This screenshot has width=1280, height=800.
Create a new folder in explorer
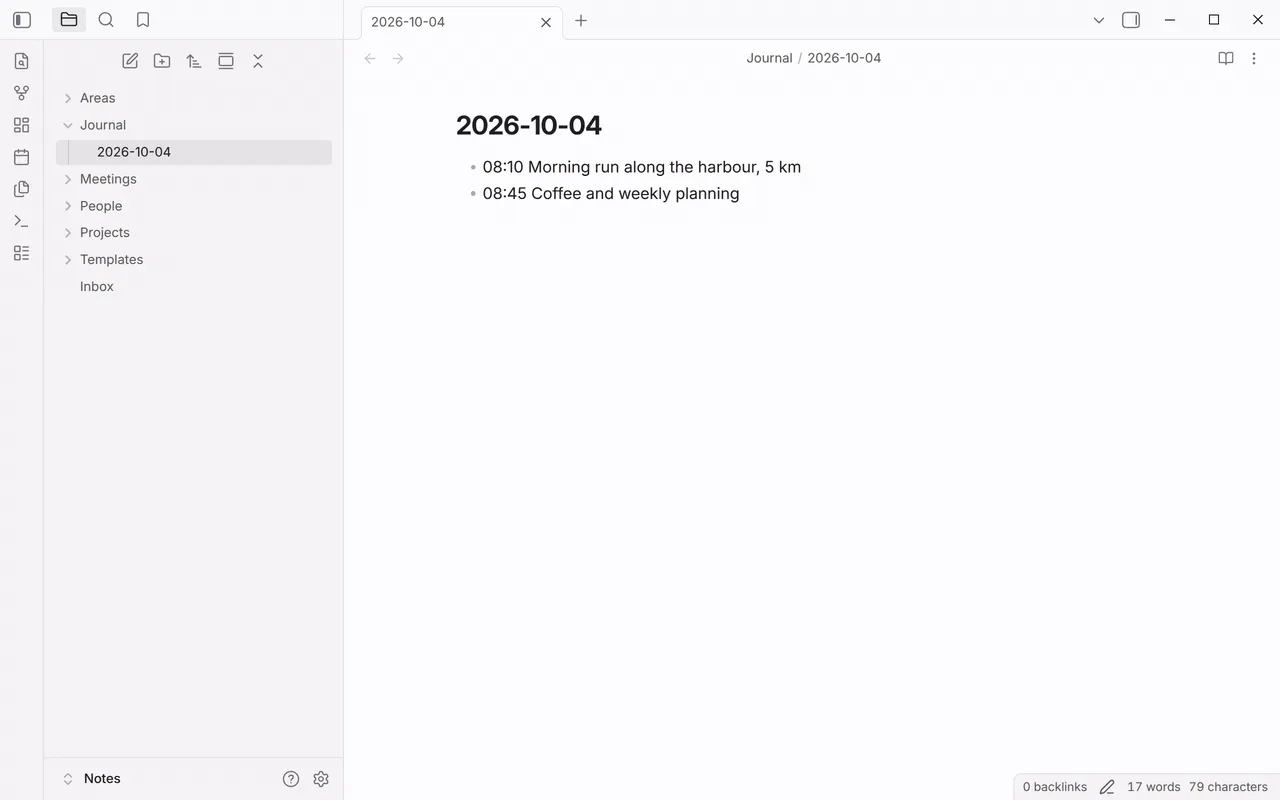point(162,61)
